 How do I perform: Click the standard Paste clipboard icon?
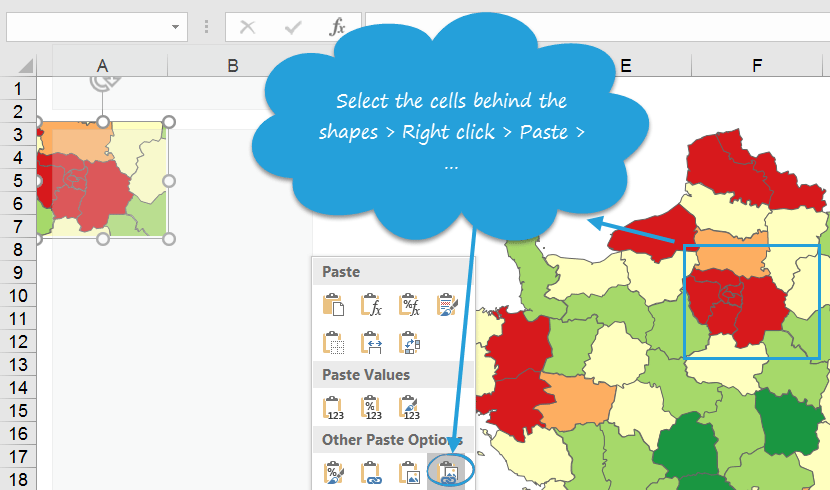click(333, 305)
